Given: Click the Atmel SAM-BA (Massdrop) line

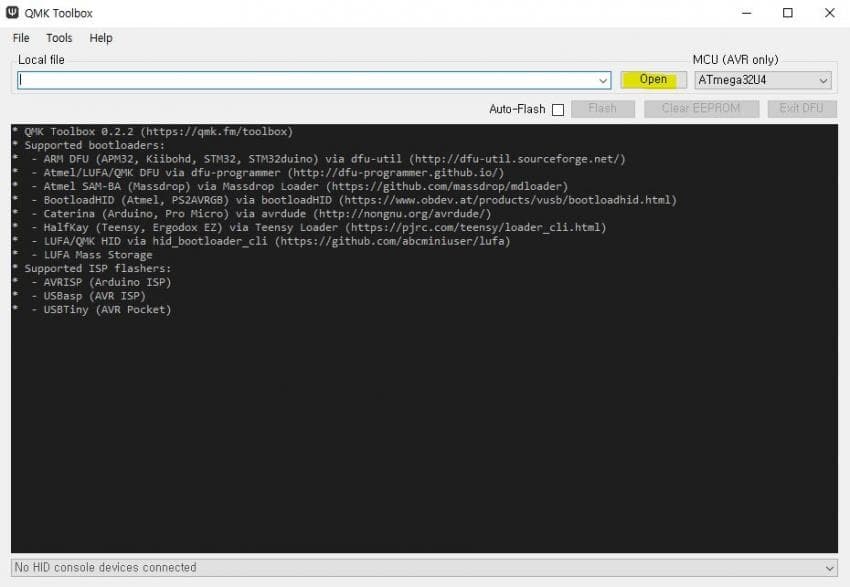Looking at the screenshot, I should pos(305,186).
